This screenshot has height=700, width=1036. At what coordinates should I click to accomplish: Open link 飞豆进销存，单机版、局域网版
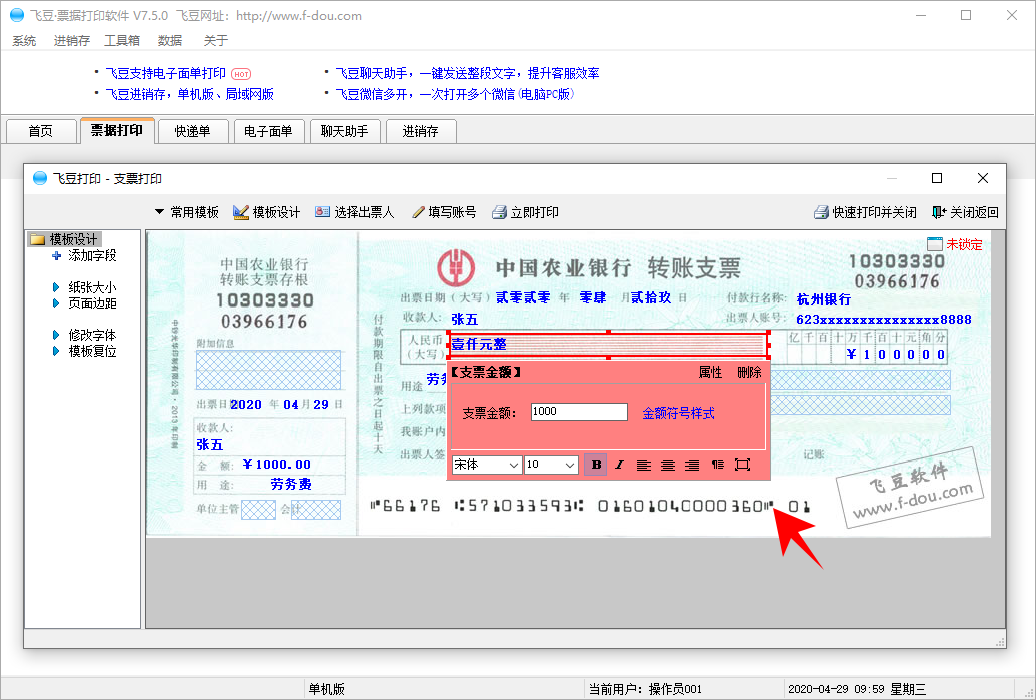point(190,95)
